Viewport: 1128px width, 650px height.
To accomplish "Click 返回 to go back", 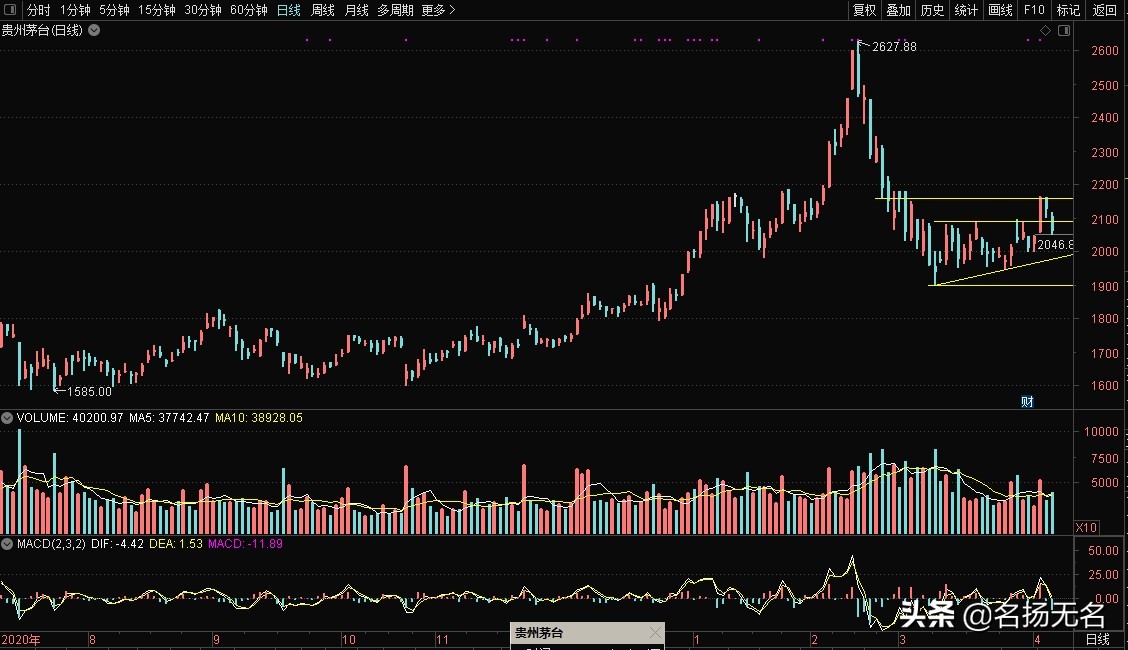I will coord(1104,10).
